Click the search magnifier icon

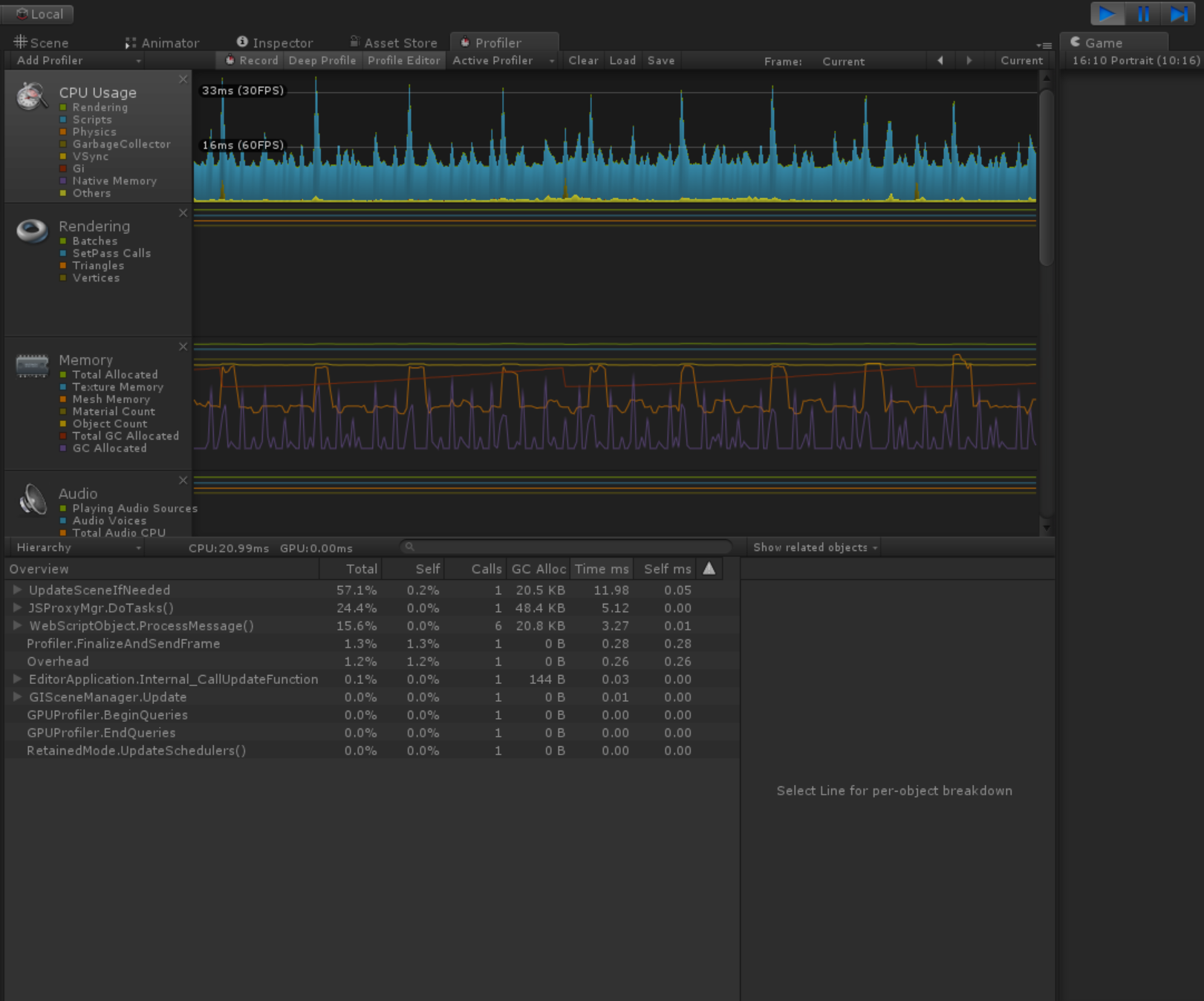tap(409, 547)
